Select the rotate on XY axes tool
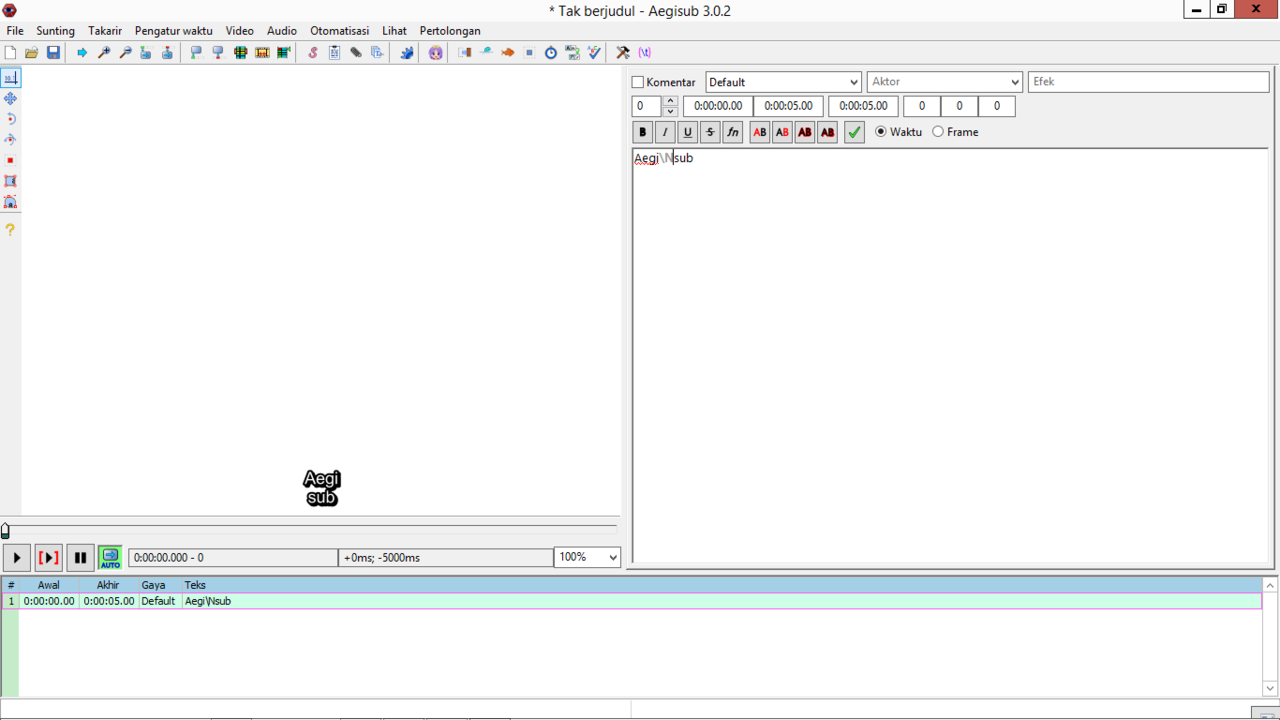This screenshot has height=720, width=1280. [x=10, y=139]
